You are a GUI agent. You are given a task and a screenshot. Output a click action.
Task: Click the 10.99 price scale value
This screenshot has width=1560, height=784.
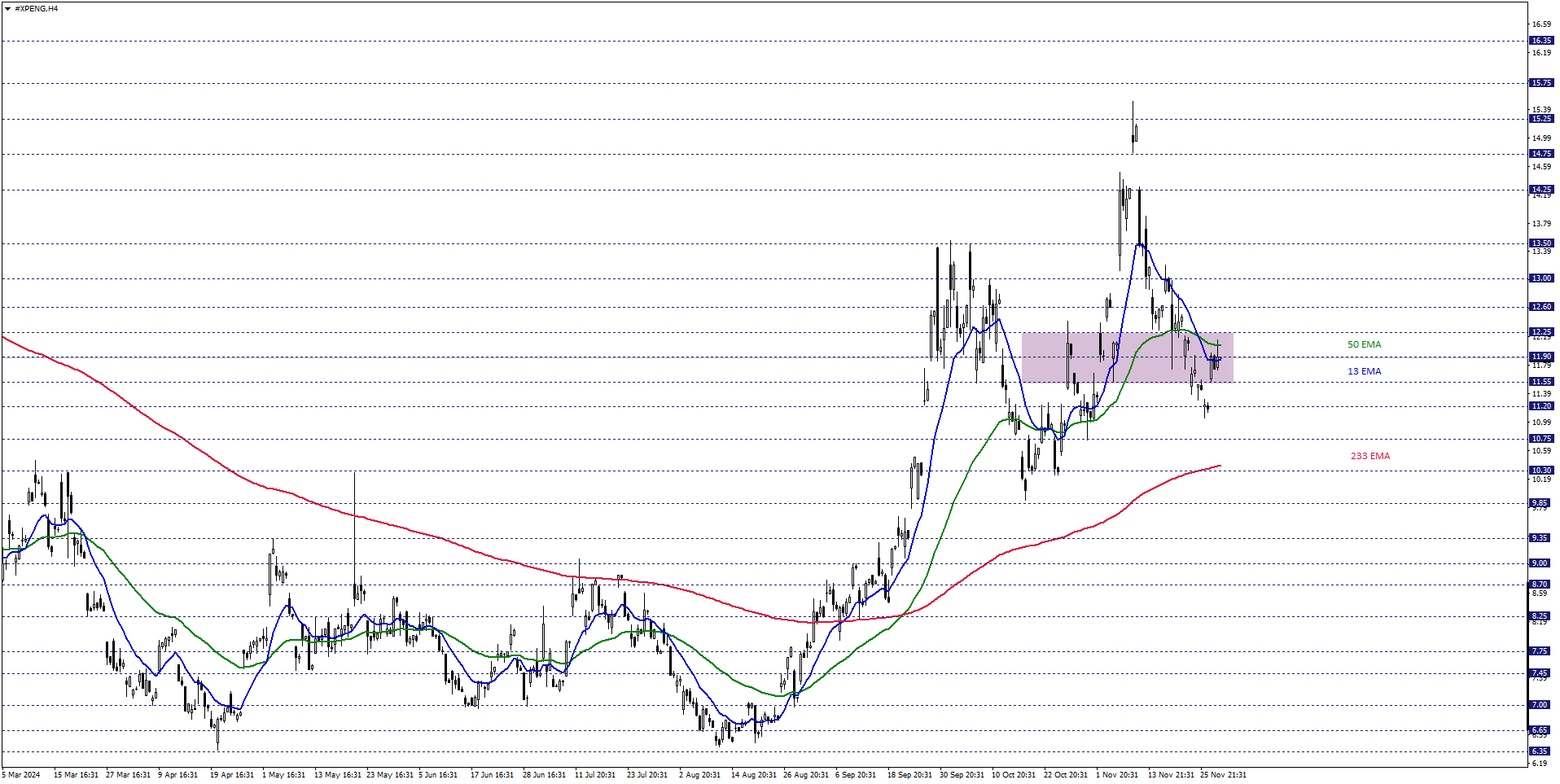(1541, 423)
